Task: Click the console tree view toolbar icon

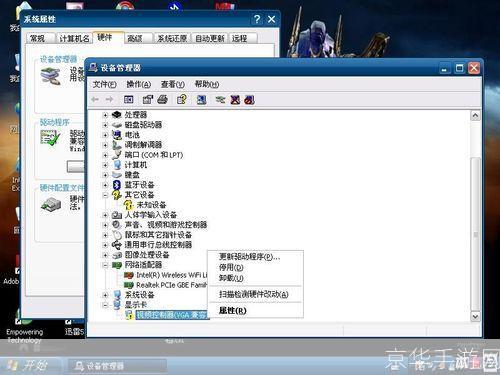Action: click(x=128, y=99)
